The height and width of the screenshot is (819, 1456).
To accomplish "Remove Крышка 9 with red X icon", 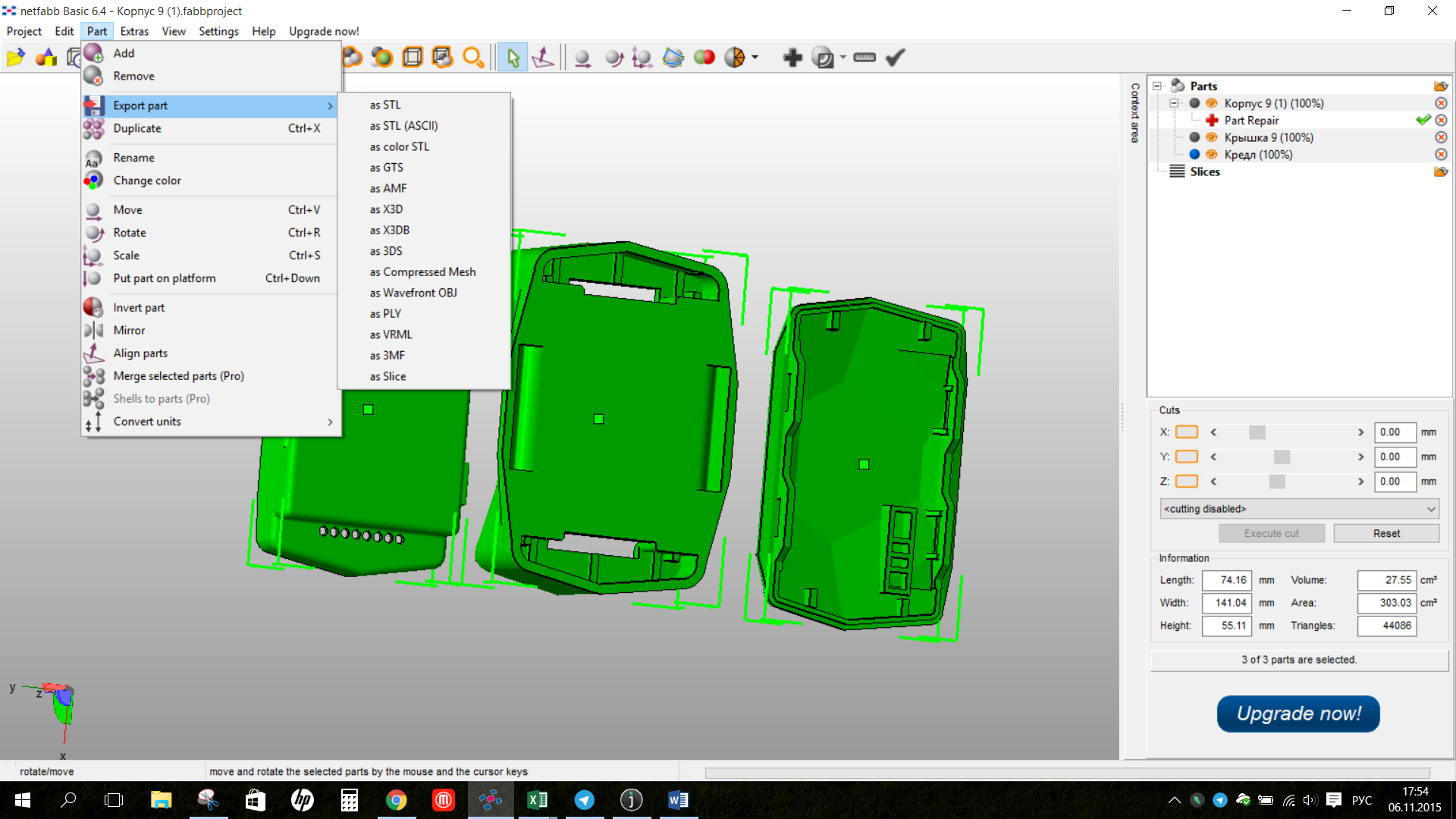I will click(1441, 137).
